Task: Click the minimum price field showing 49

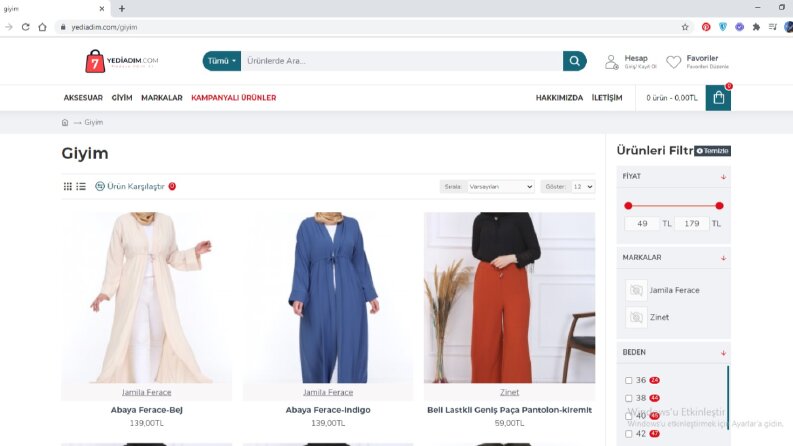Action: 642,224
